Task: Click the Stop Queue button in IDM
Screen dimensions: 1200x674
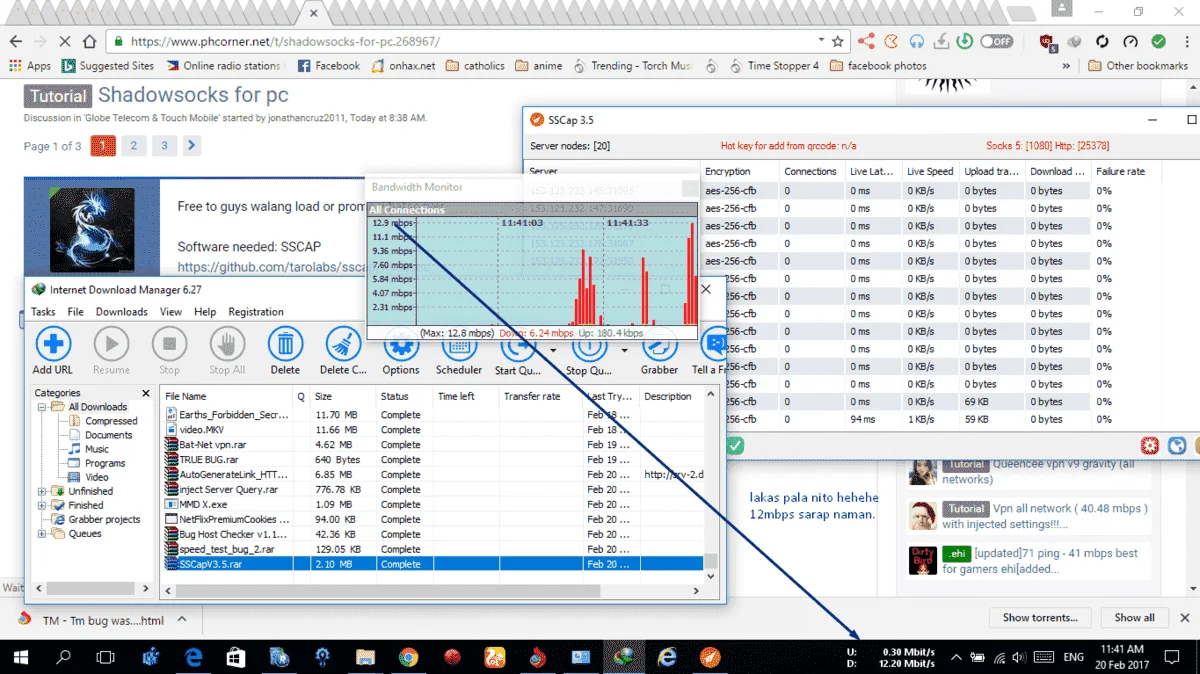Action: pos(589,350)
